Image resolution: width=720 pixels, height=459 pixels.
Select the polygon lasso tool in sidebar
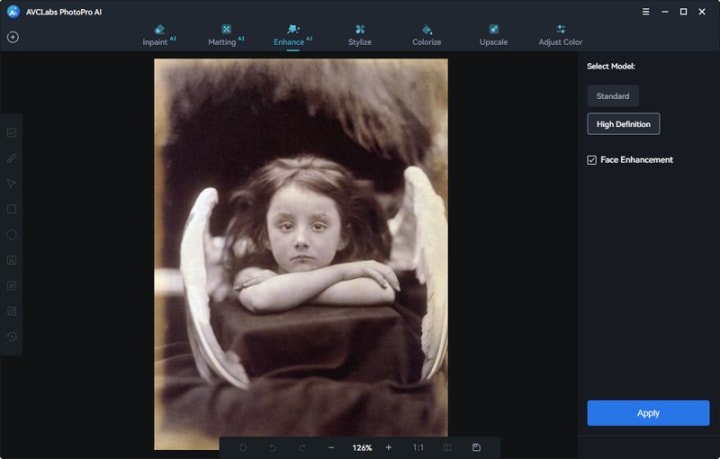(x=11, y=184)
